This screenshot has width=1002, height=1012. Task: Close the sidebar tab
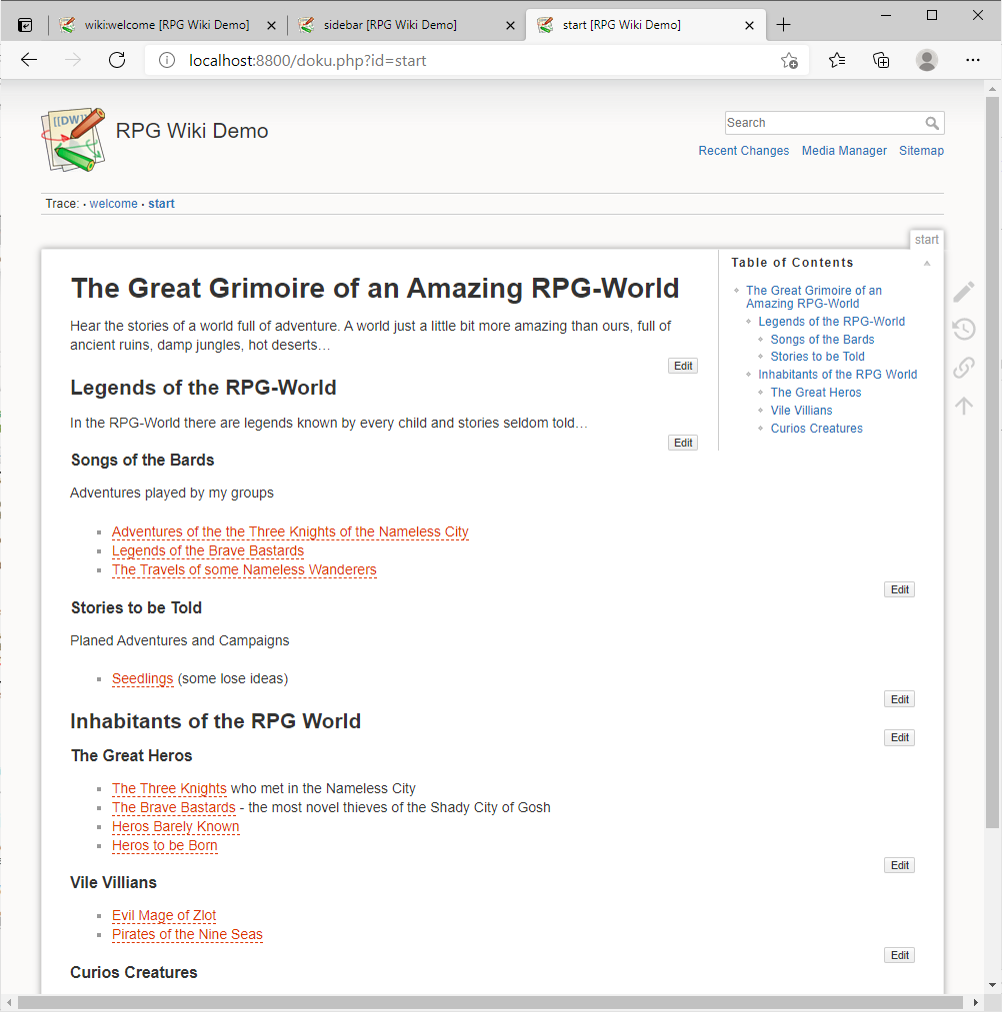(510, 25)
